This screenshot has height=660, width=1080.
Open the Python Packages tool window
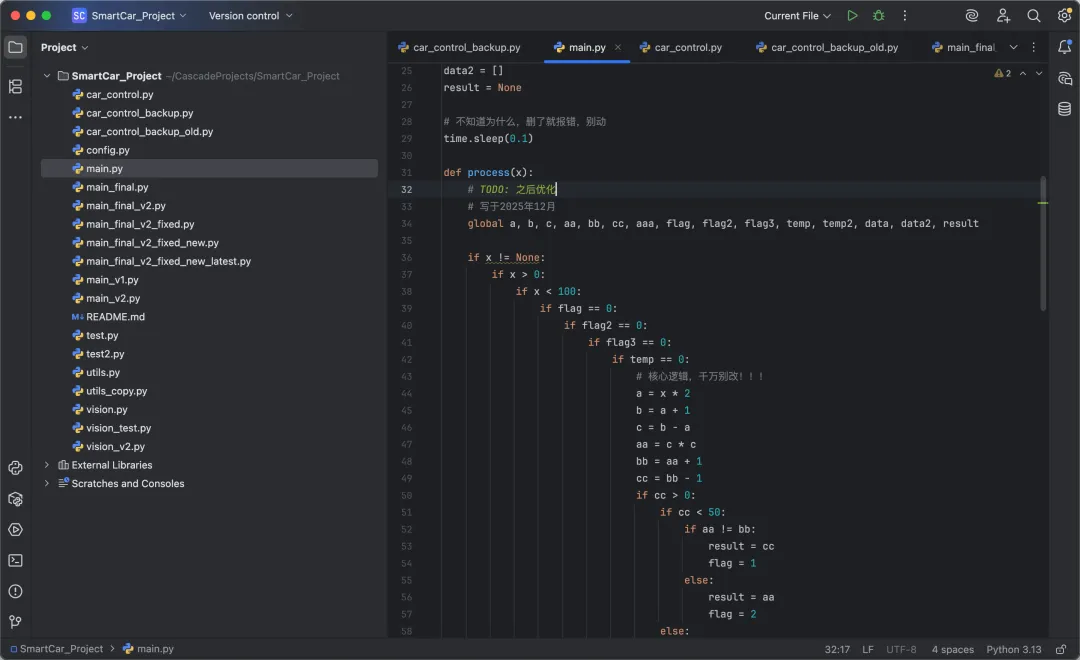(15, 499)
